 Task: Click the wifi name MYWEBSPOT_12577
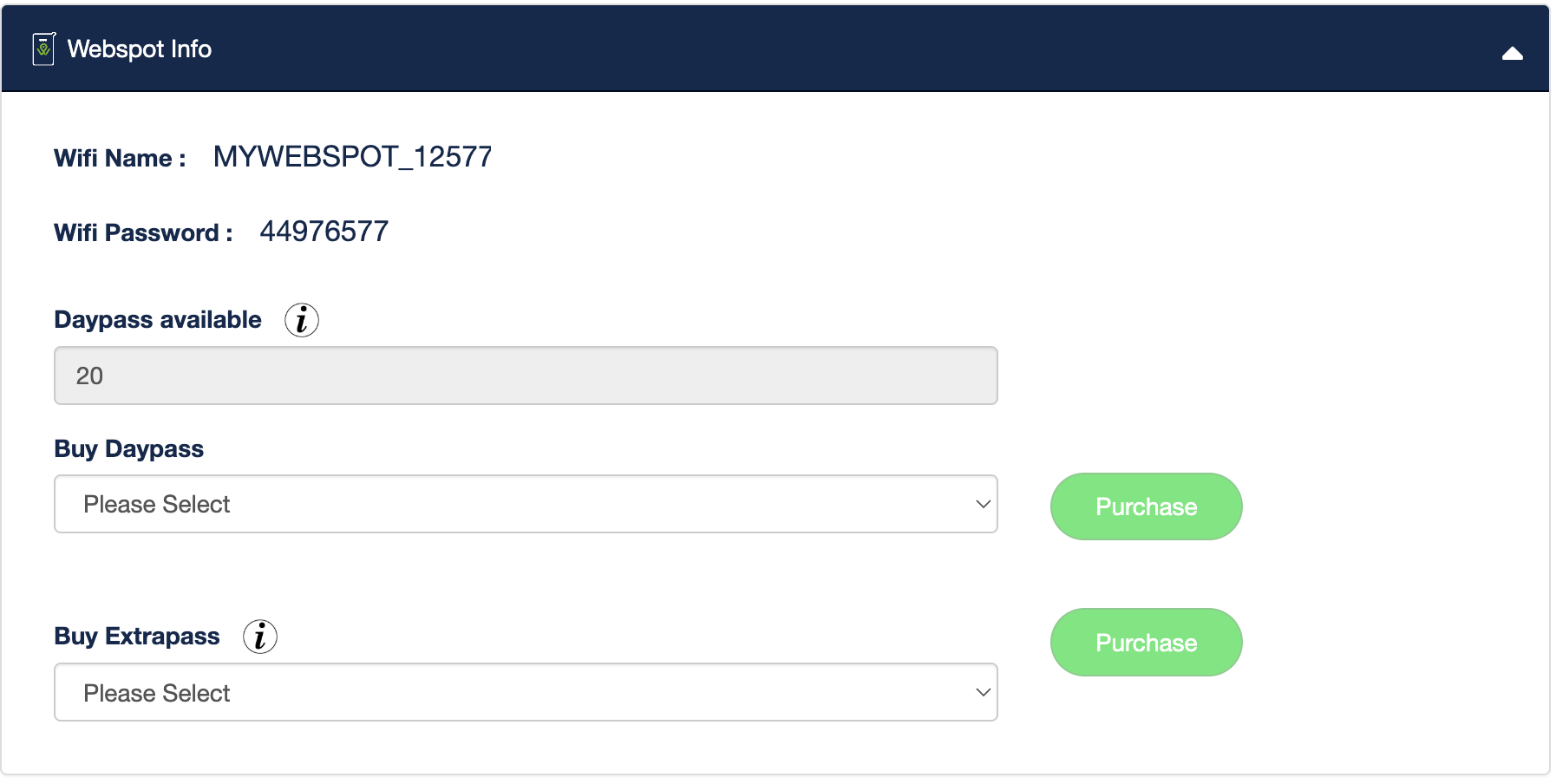pos(352,157)
